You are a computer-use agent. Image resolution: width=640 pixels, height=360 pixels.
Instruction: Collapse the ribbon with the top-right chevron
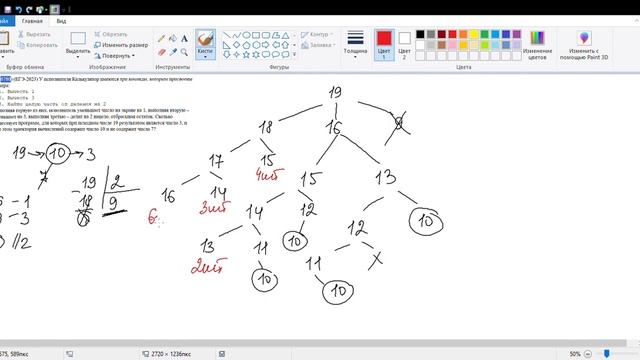(x=636, y=20)
